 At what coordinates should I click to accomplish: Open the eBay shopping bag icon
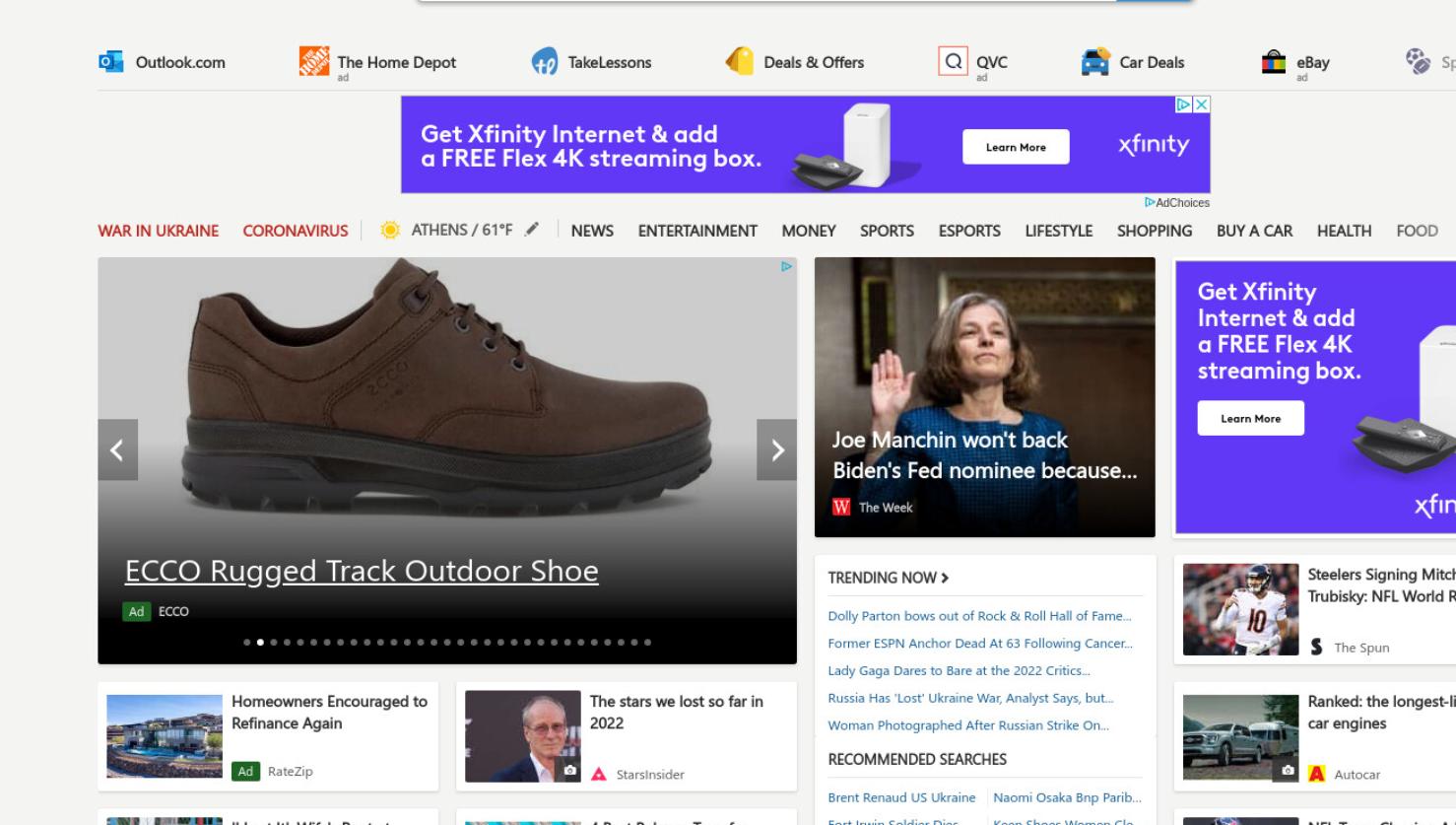(1274, 62)
